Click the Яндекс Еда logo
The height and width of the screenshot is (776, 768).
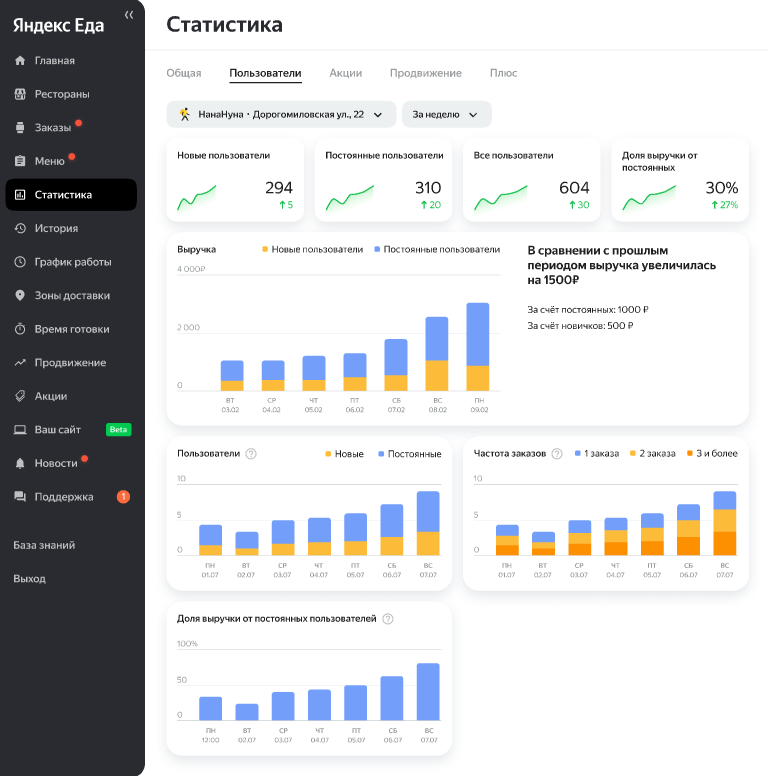click(58, 25)
